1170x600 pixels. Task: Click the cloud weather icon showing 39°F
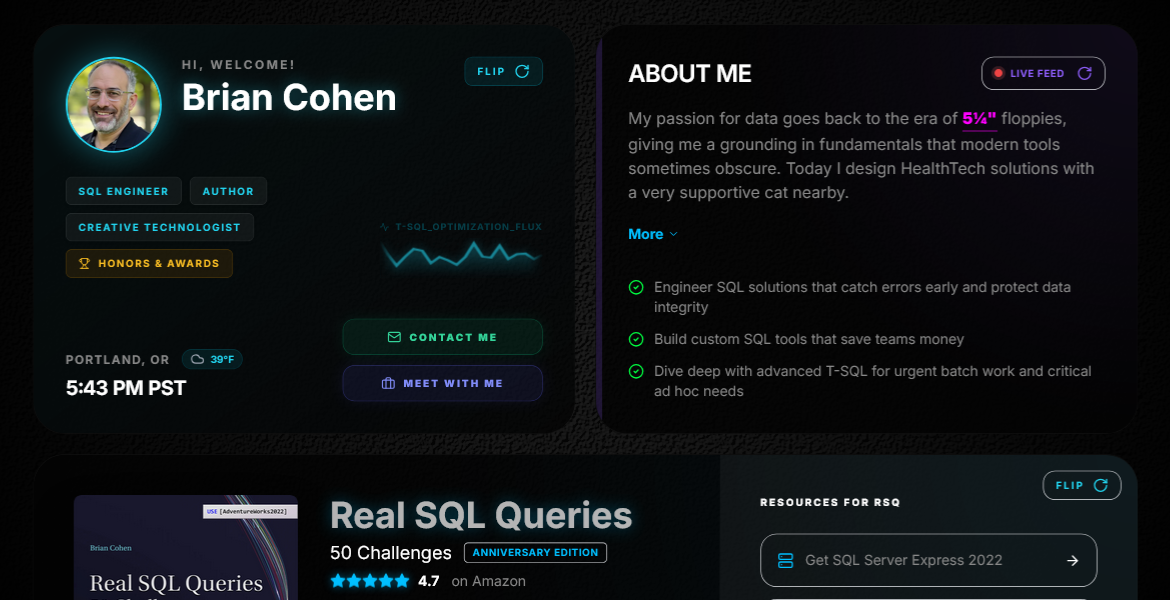tap(198, 359)
